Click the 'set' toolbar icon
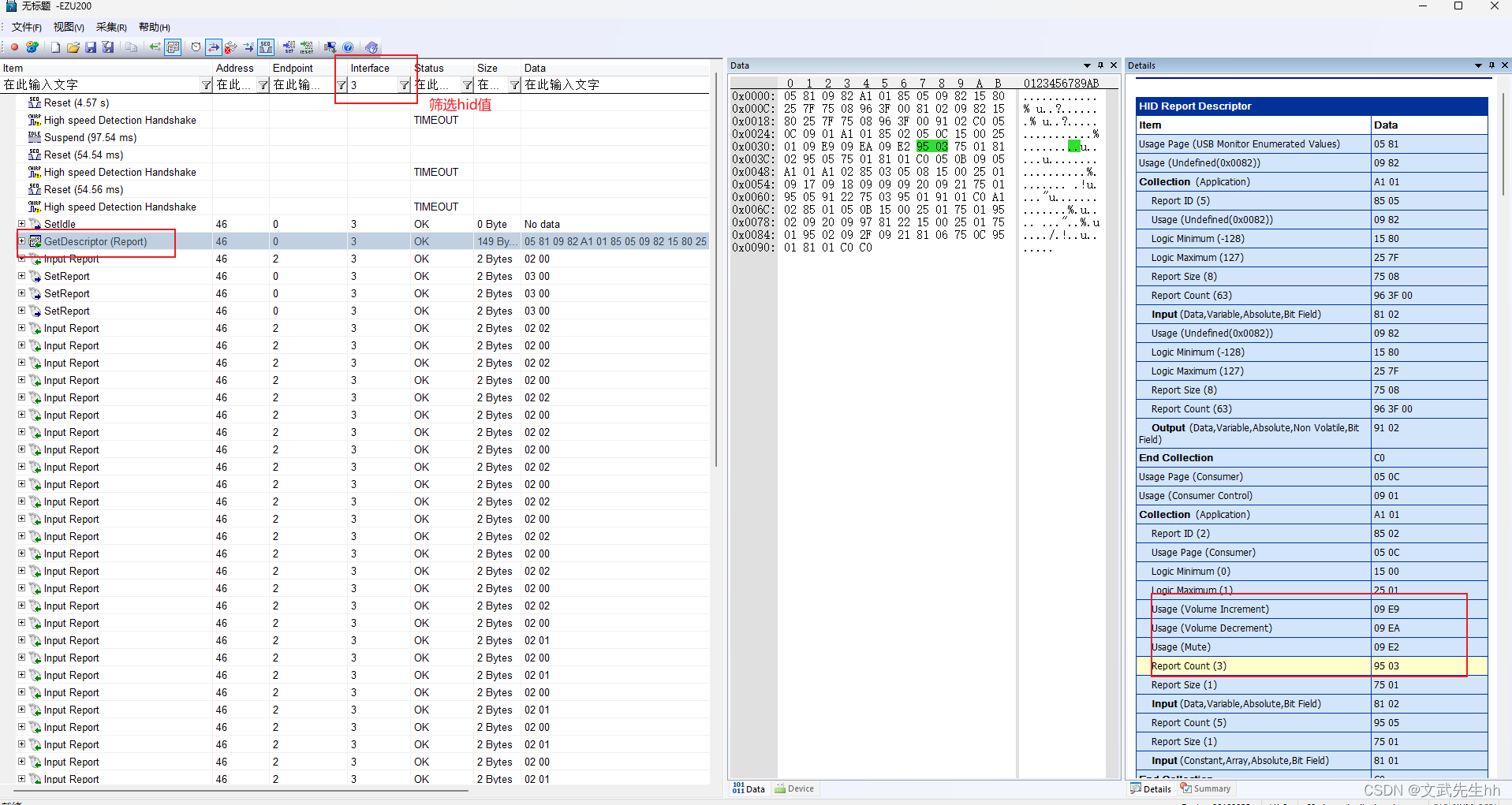Image resolution: width=1512 pixels, height=805 pixels. (x=289, y=47)
